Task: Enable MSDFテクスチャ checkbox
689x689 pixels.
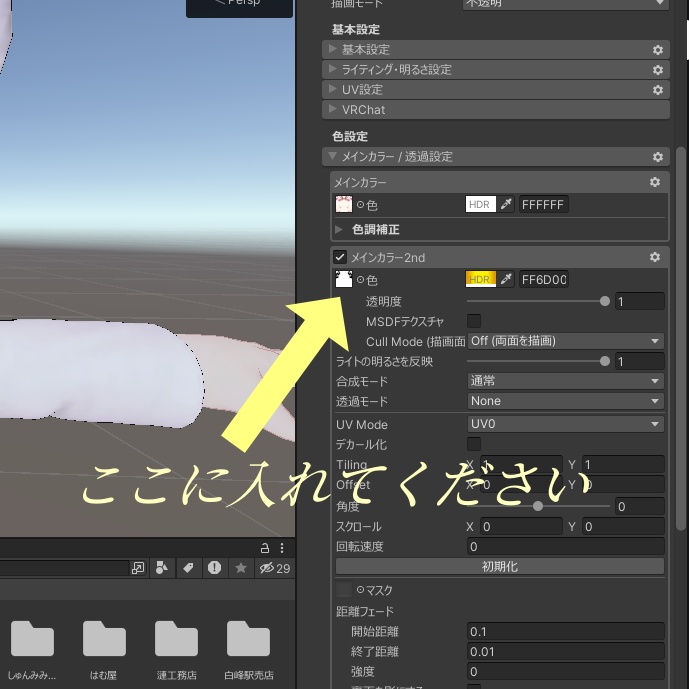Action: point(474,321)
